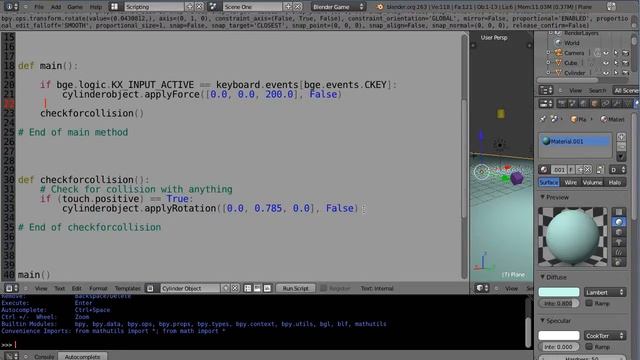Select the Volume material type
The image size is (640, 360).
pos(592,182)
